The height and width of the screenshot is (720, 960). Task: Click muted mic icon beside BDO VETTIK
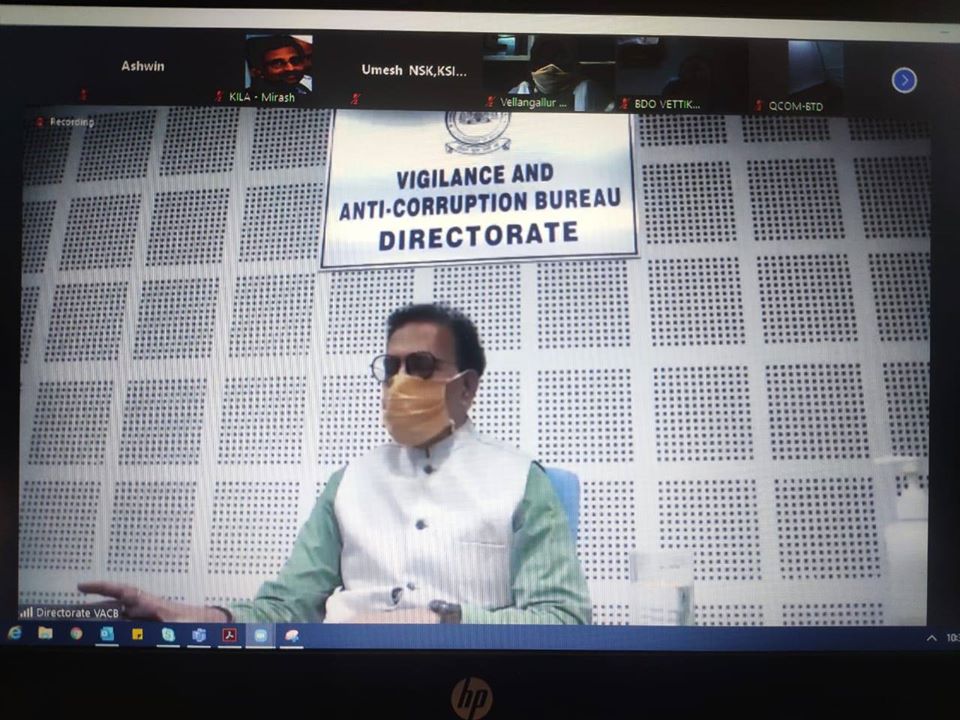pos(624,103)
